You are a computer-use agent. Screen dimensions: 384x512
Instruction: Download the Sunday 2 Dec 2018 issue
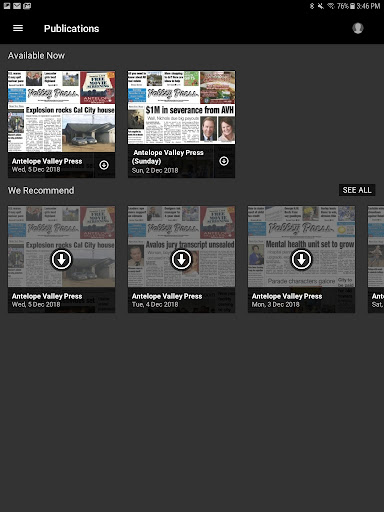point(224,161)
